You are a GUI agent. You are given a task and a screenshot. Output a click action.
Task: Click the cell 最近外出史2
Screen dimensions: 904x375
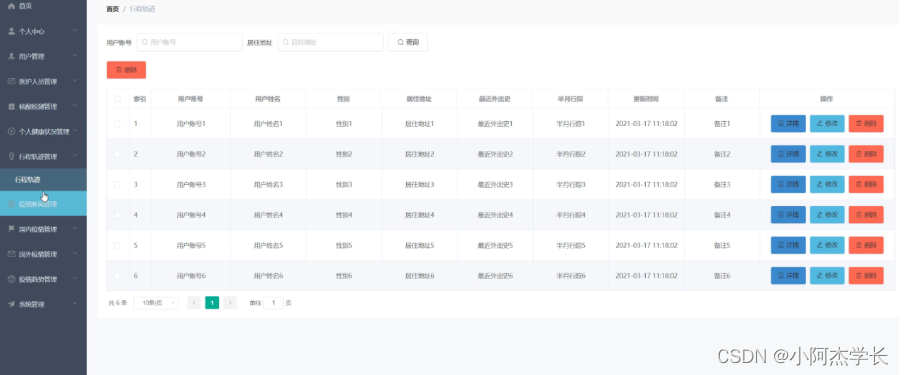(495, 154)
